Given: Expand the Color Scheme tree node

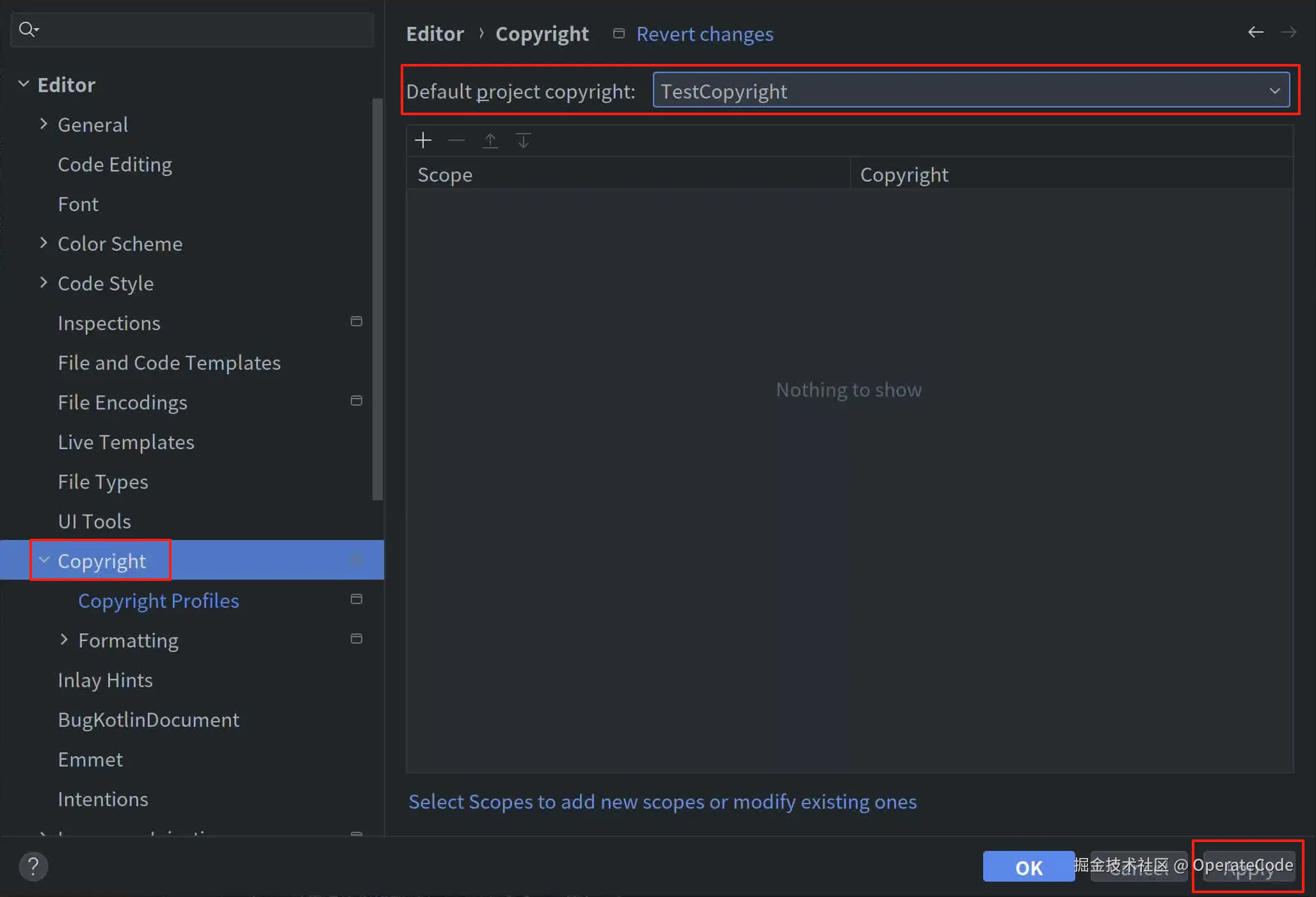Looking at the screenshot, I should click(x=44, y=243).
